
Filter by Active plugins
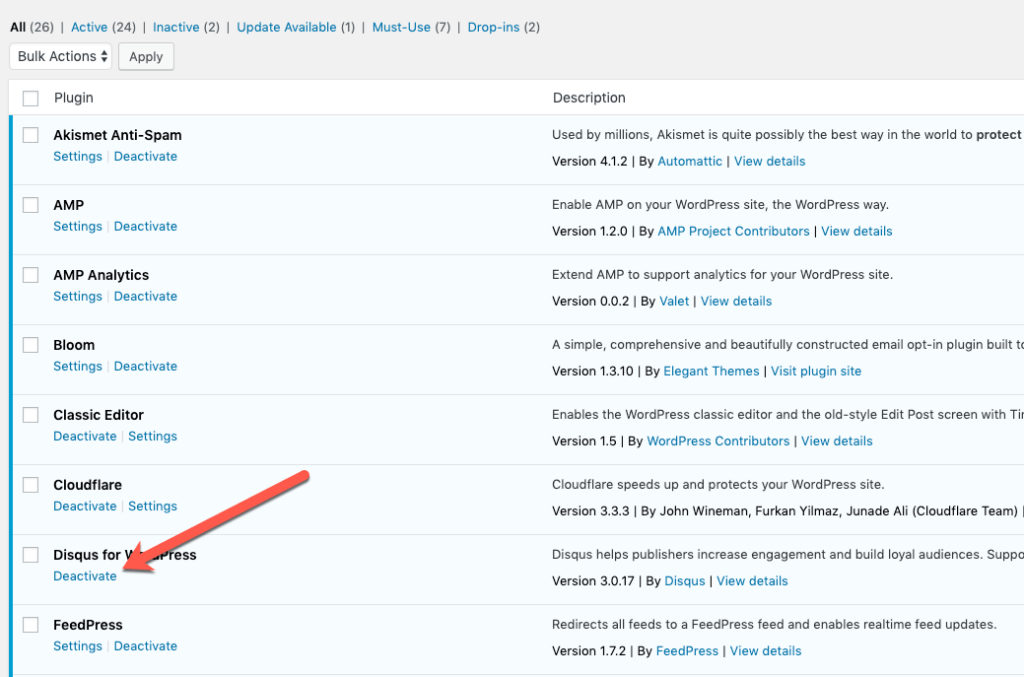89,27
